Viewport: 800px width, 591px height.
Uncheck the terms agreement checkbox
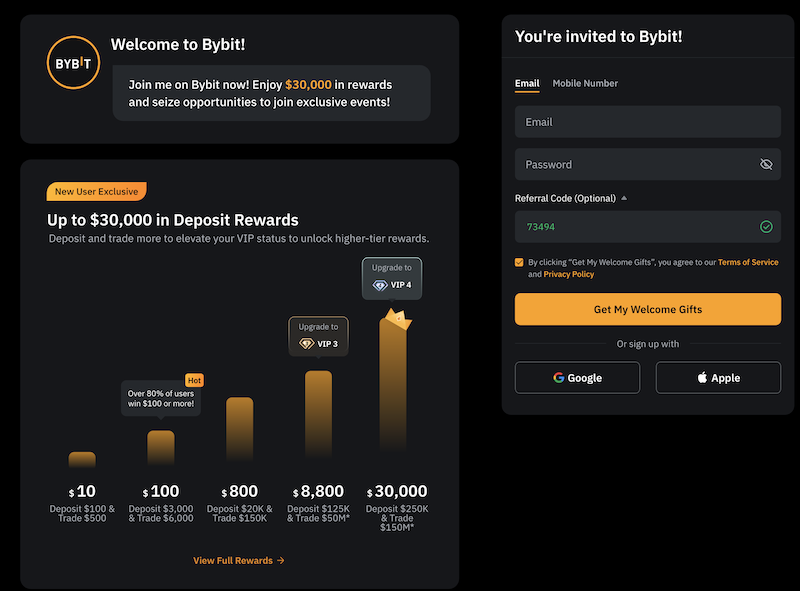click(x=519, y=262)
